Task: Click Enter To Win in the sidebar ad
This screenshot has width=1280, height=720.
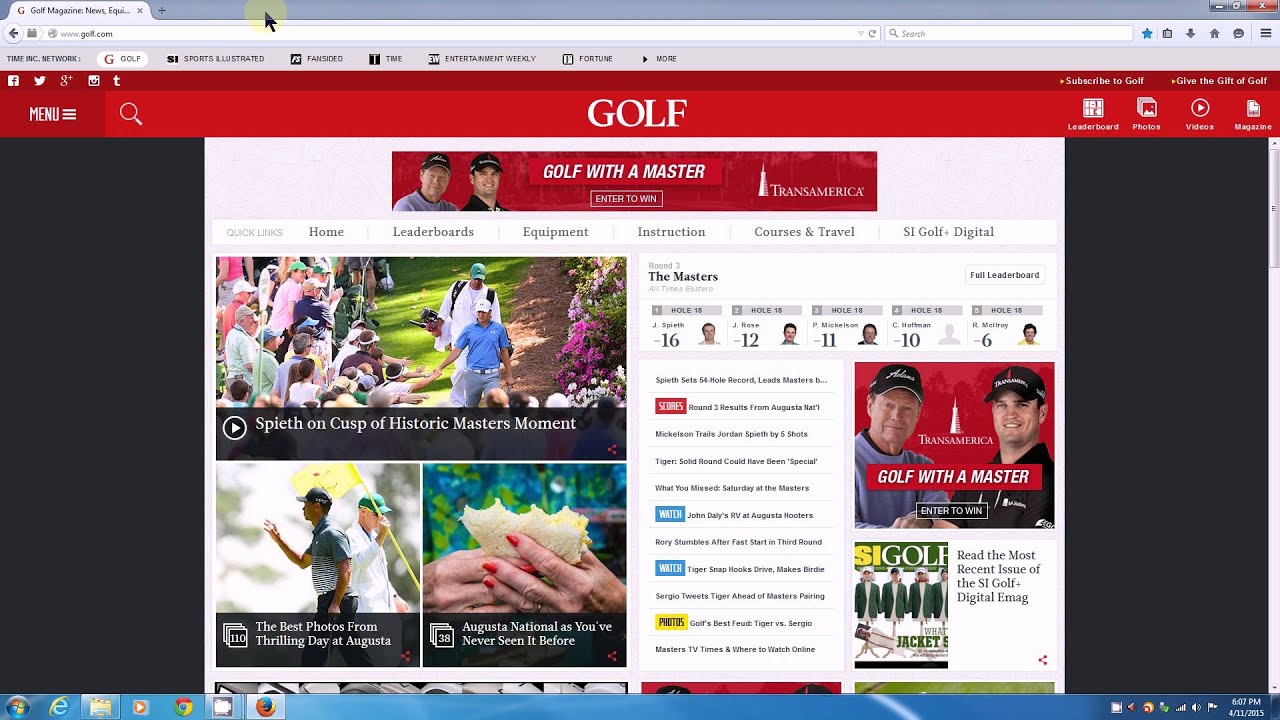Action: tap(951, 511)
